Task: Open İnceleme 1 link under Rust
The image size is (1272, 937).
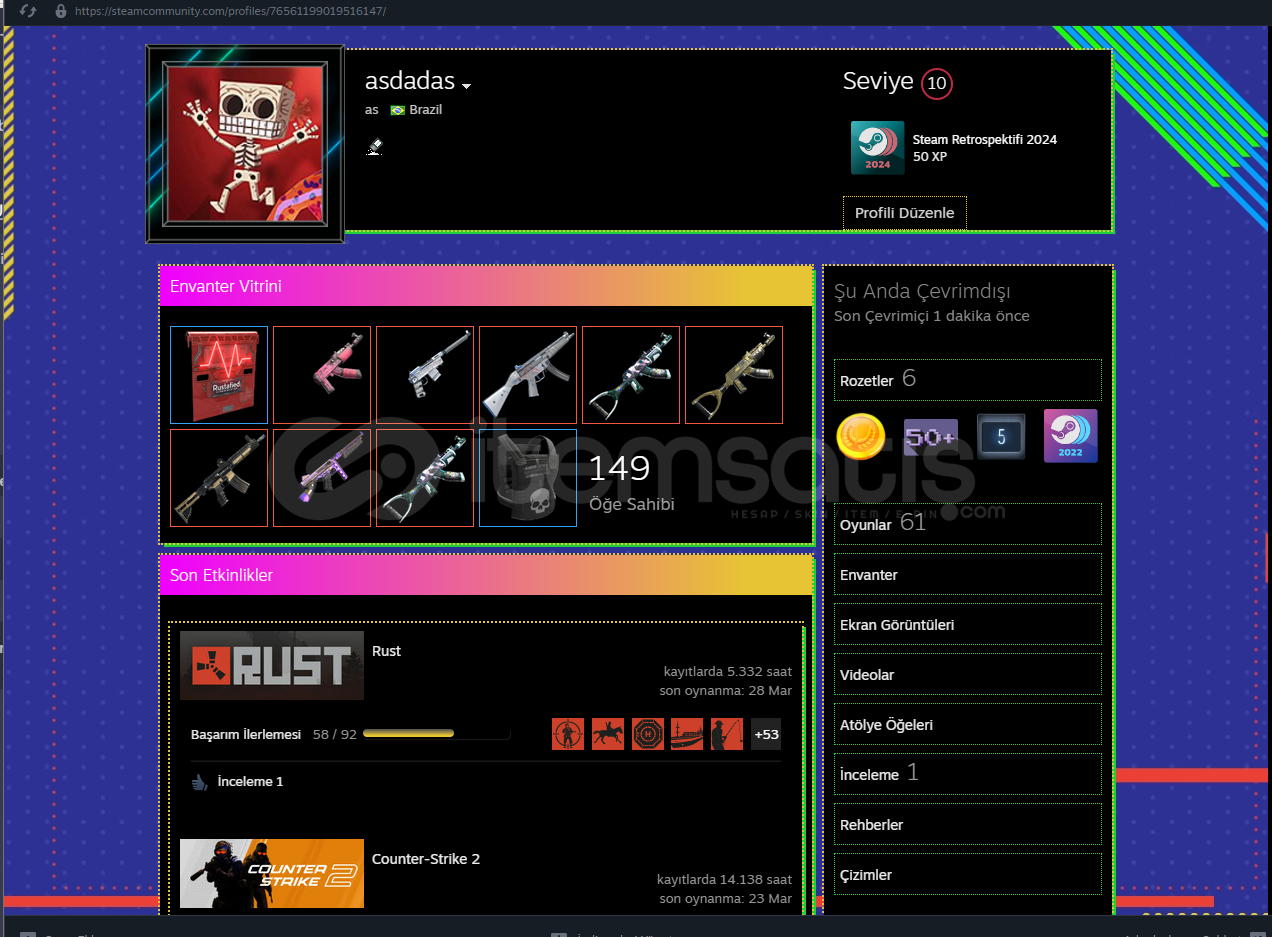Action: click(250, 781)
